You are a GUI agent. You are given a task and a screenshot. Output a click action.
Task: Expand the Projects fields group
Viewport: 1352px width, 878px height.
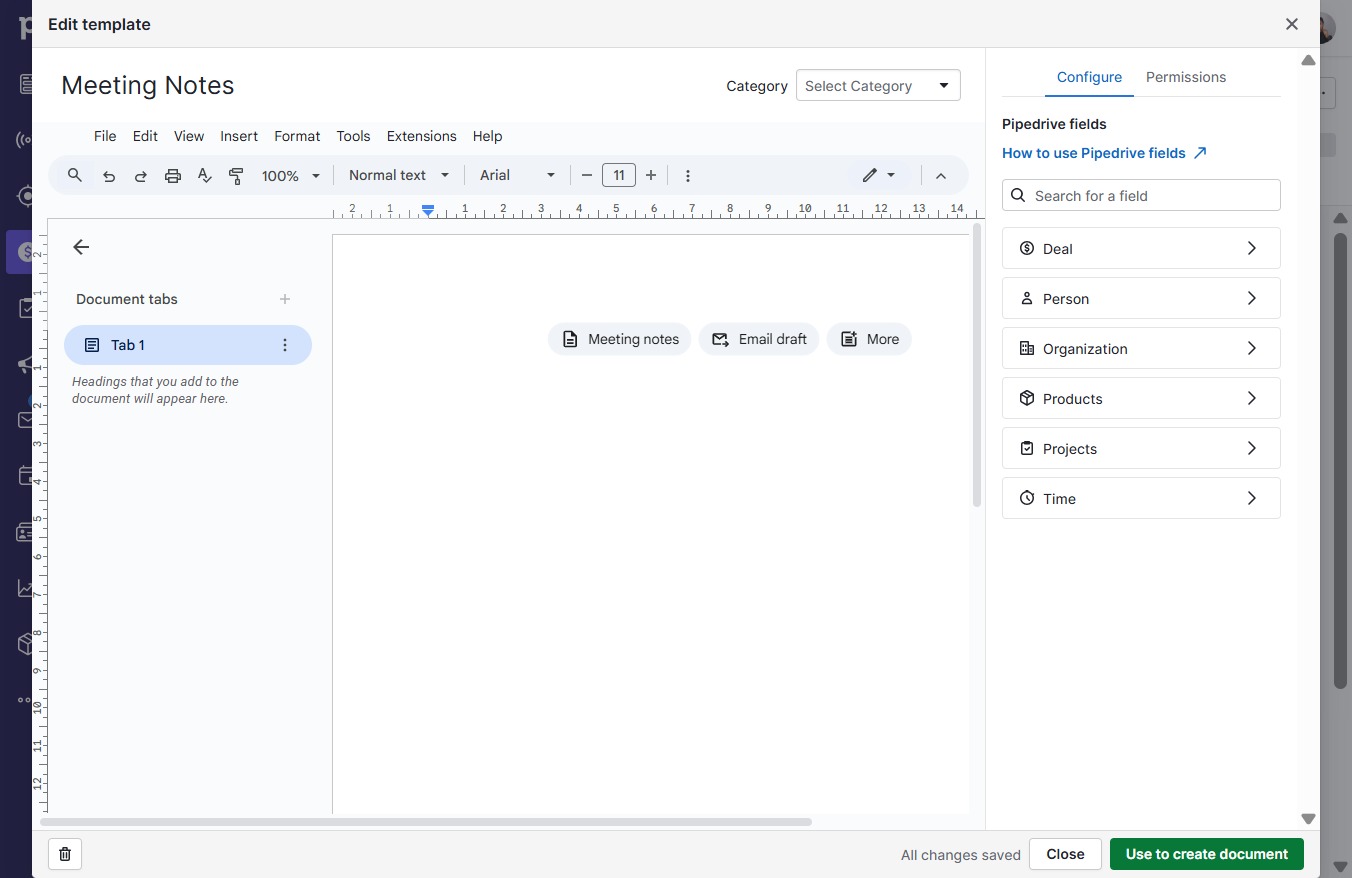1141,448
